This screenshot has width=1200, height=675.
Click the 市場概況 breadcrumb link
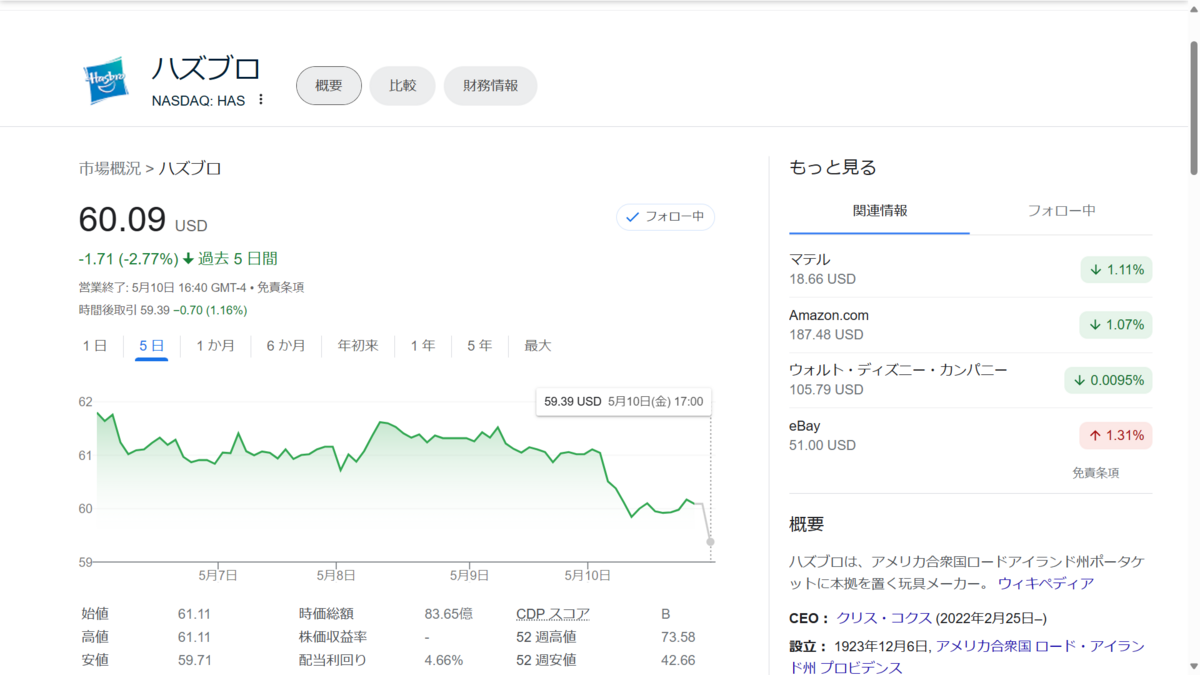pos(110,168)
